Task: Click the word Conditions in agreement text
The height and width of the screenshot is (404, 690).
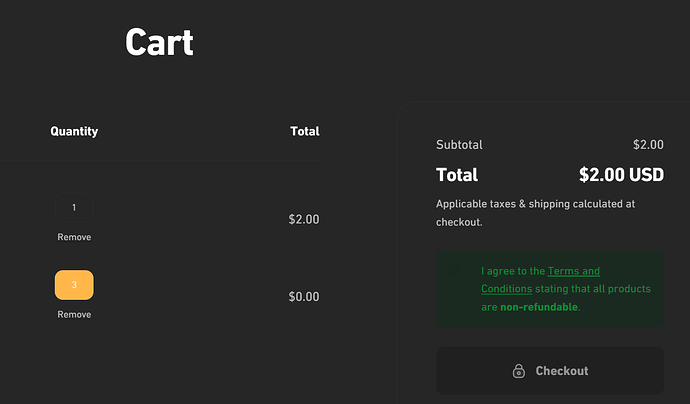Action: tap(506, 289)
